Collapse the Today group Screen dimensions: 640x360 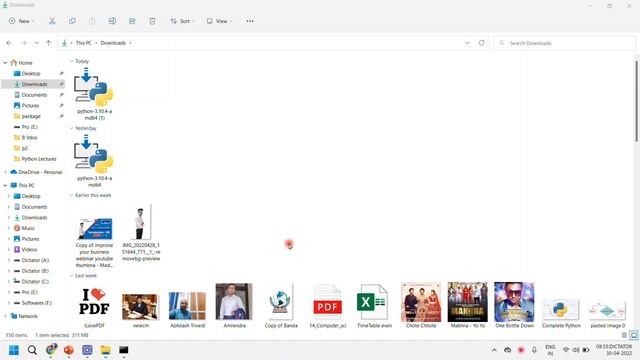tap(71, 61)
